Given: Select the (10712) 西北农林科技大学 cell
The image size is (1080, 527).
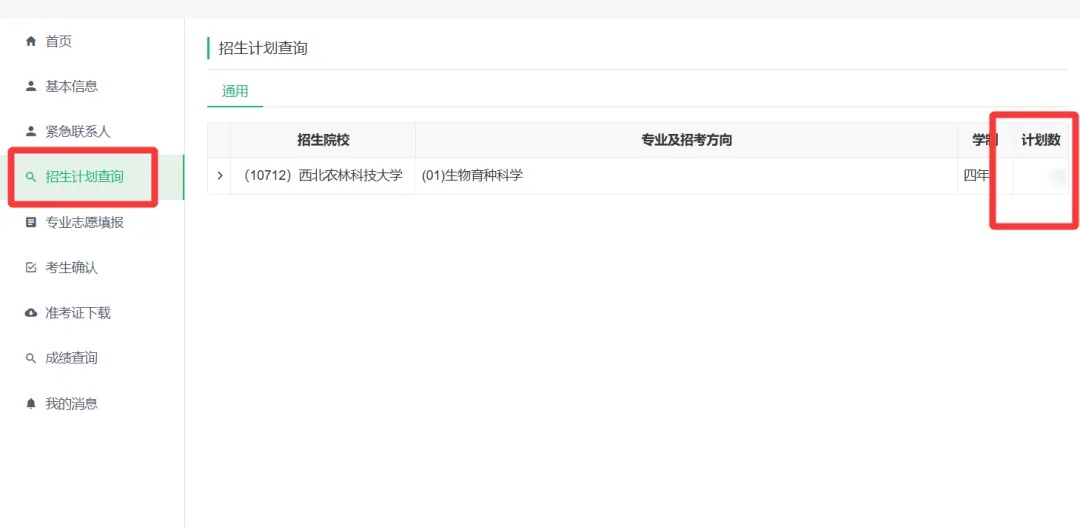Looking at the screenshot, I should (x=323, y=176).
